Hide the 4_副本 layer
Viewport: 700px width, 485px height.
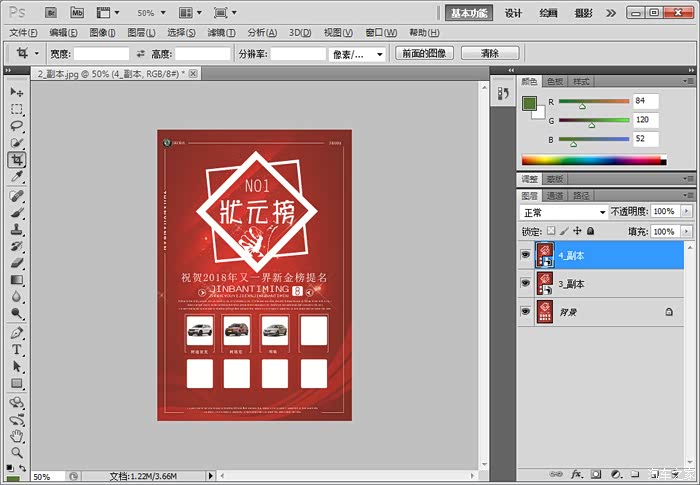[x=526, y=255]
